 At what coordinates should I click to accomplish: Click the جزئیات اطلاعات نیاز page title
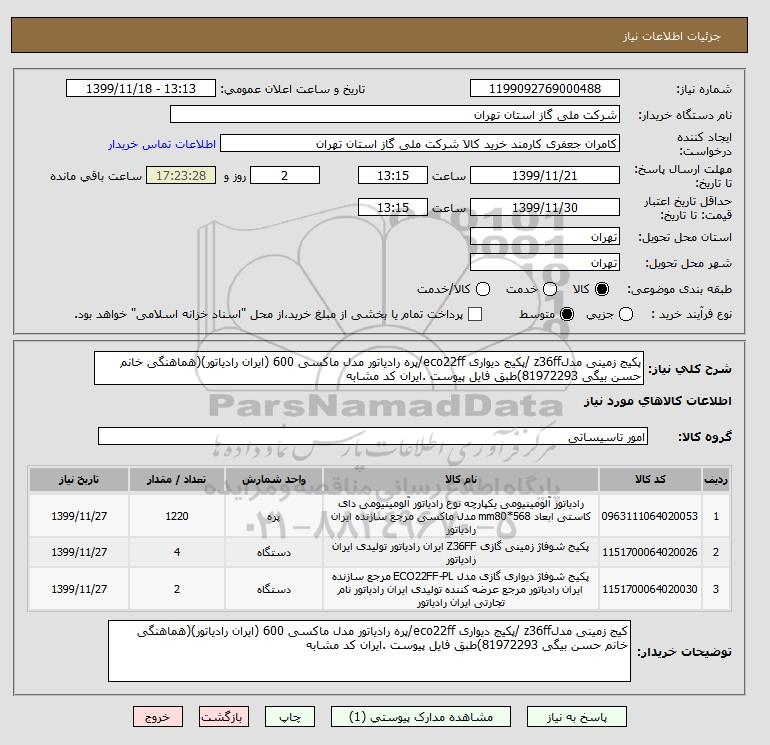[671, 36]
